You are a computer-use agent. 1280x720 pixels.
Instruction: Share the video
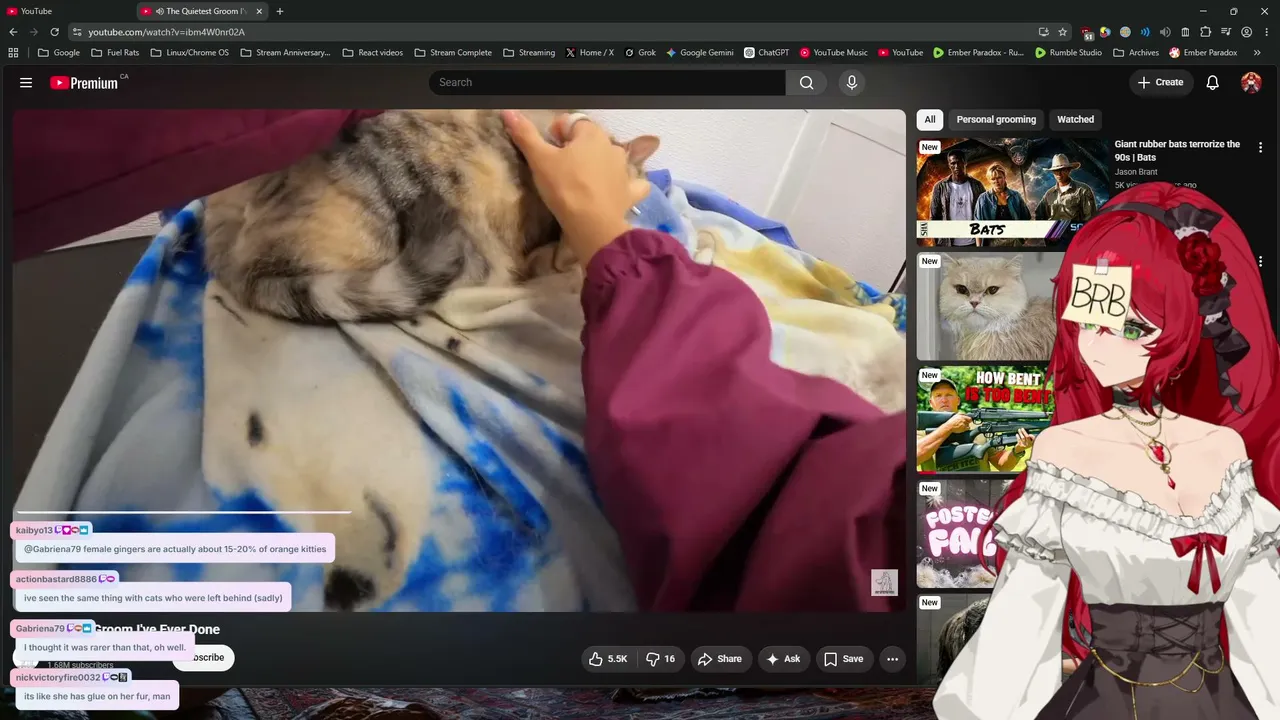(x=720, y=659)
